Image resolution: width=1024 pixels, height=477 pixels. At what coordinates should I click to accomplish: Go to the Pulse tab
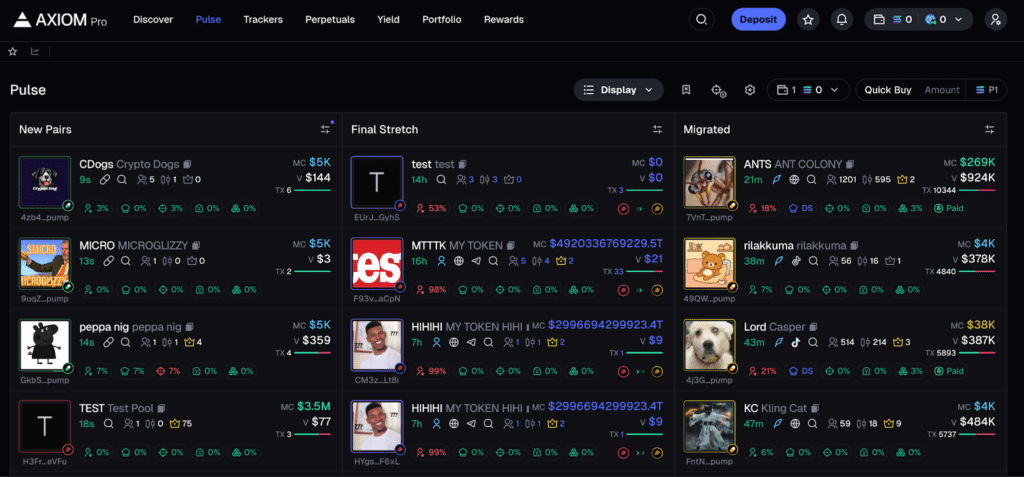208,20
